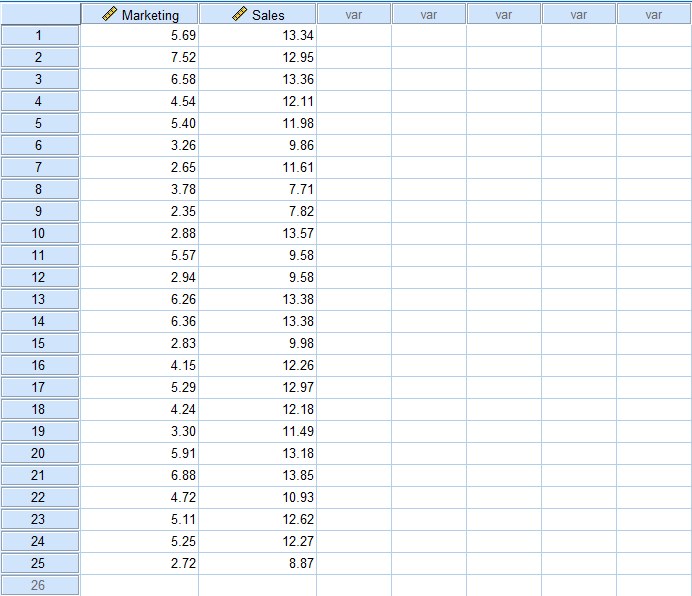This screenshot has height=596, width=692.
Task: Click the Sales cell with value 7.71
Action: click(x=258, y=190)
